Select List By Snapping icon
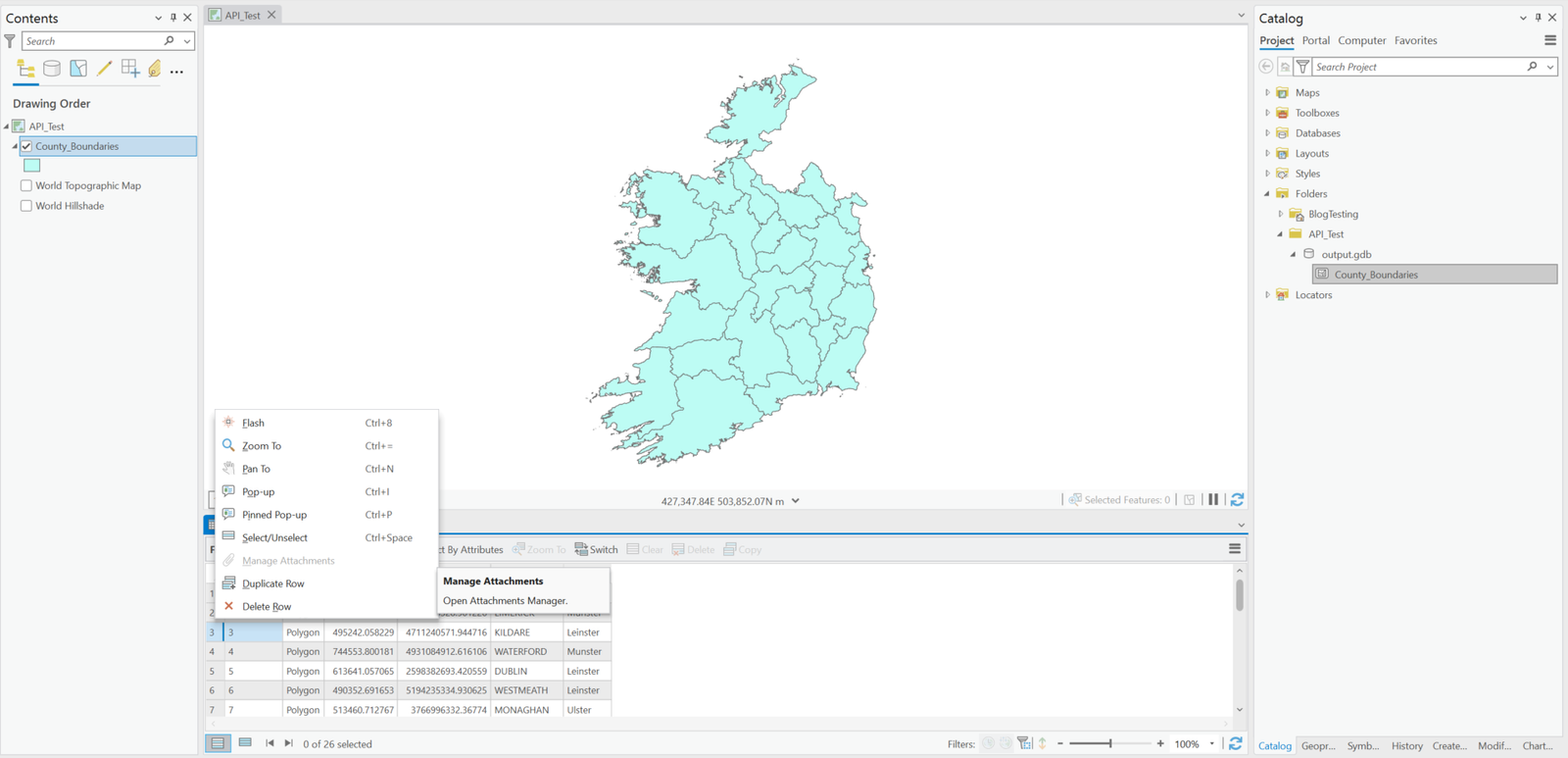This screenshot has height=758, width=1568. click(x=130, y=69)
